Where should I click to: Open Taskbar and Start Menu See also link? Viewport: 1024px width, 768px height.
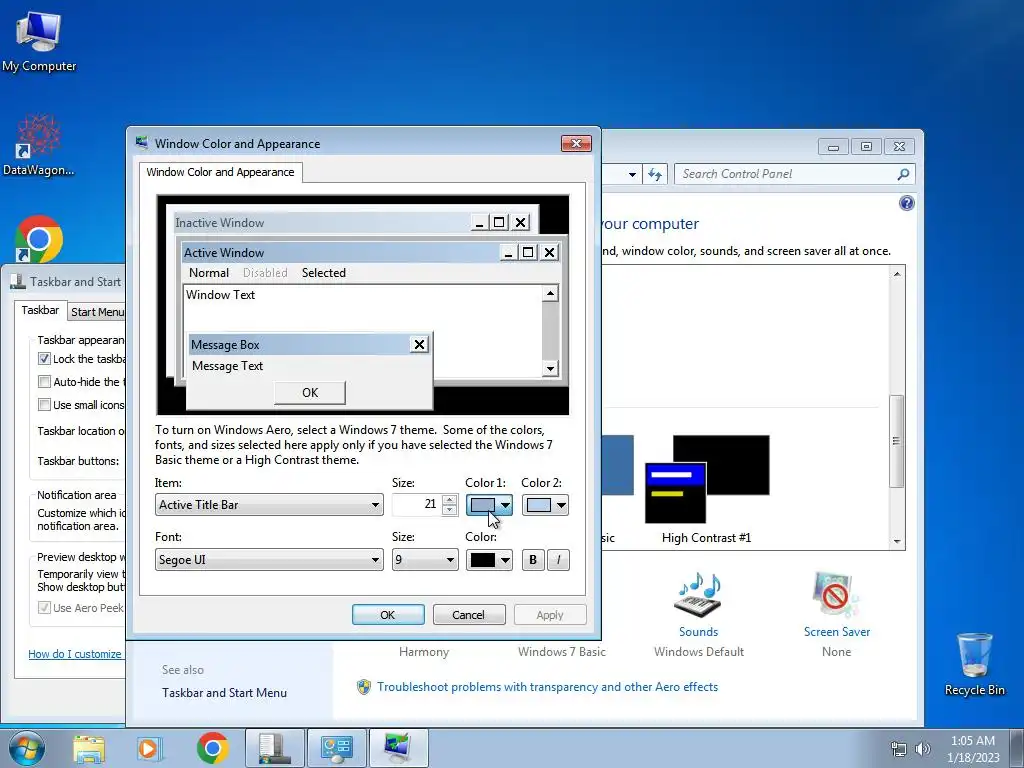click(x=224, y=693)
